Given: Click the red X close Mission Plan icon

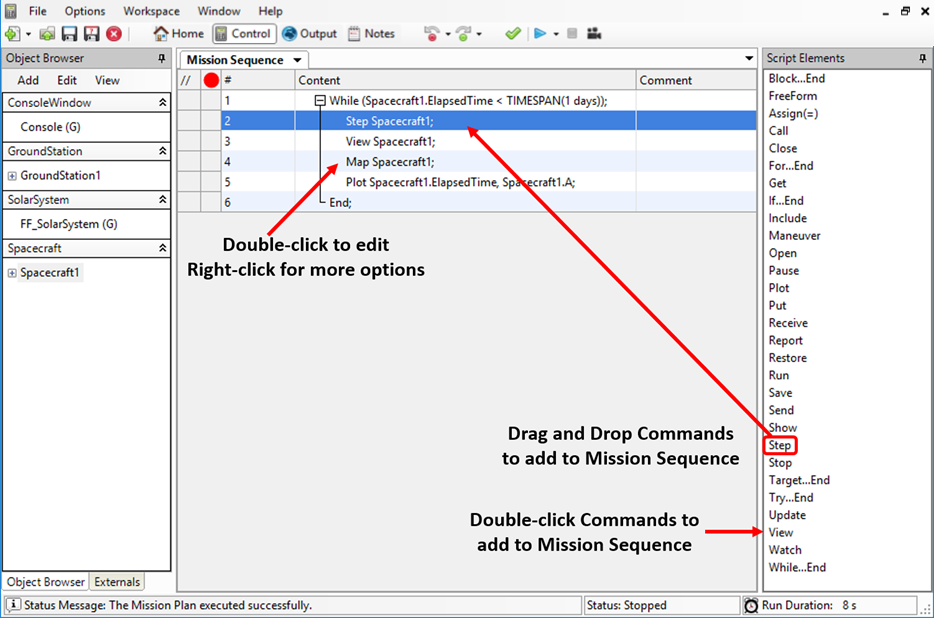Looking at the screenshot, I should tap(114, 34).
